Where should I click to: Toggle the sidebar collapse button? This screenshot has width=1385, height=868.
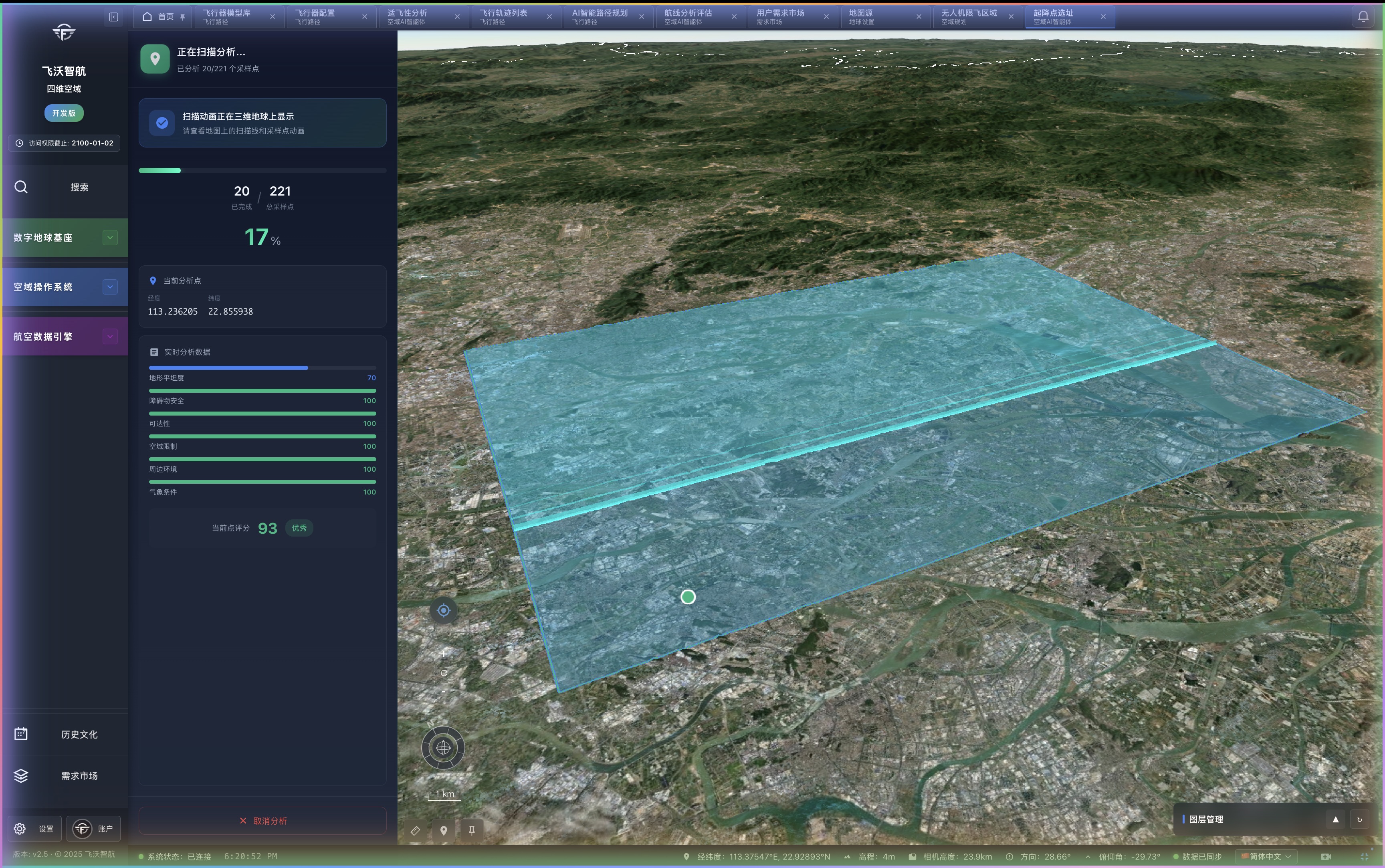(114, 17)
